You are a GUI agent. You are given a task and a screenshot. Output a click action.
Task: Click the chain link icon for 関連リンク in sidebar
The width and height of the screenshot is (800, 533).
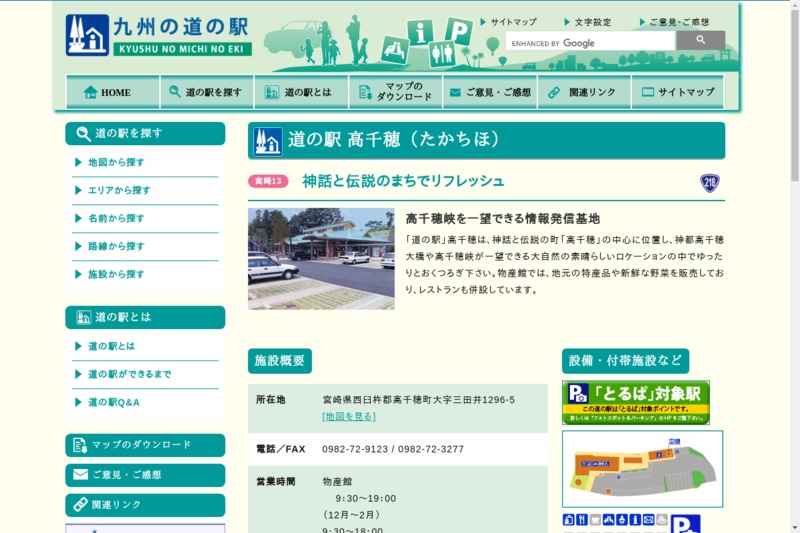[x=79, y=504]
